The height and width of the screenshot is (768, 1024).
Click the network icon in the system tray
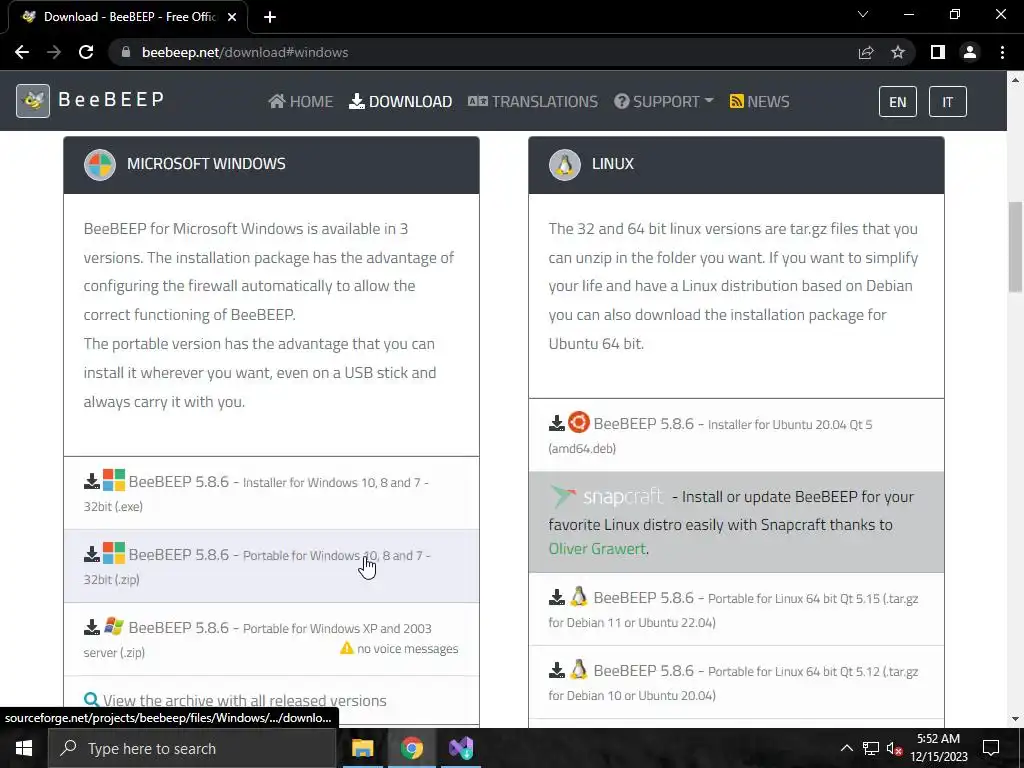tap(871, 748)
